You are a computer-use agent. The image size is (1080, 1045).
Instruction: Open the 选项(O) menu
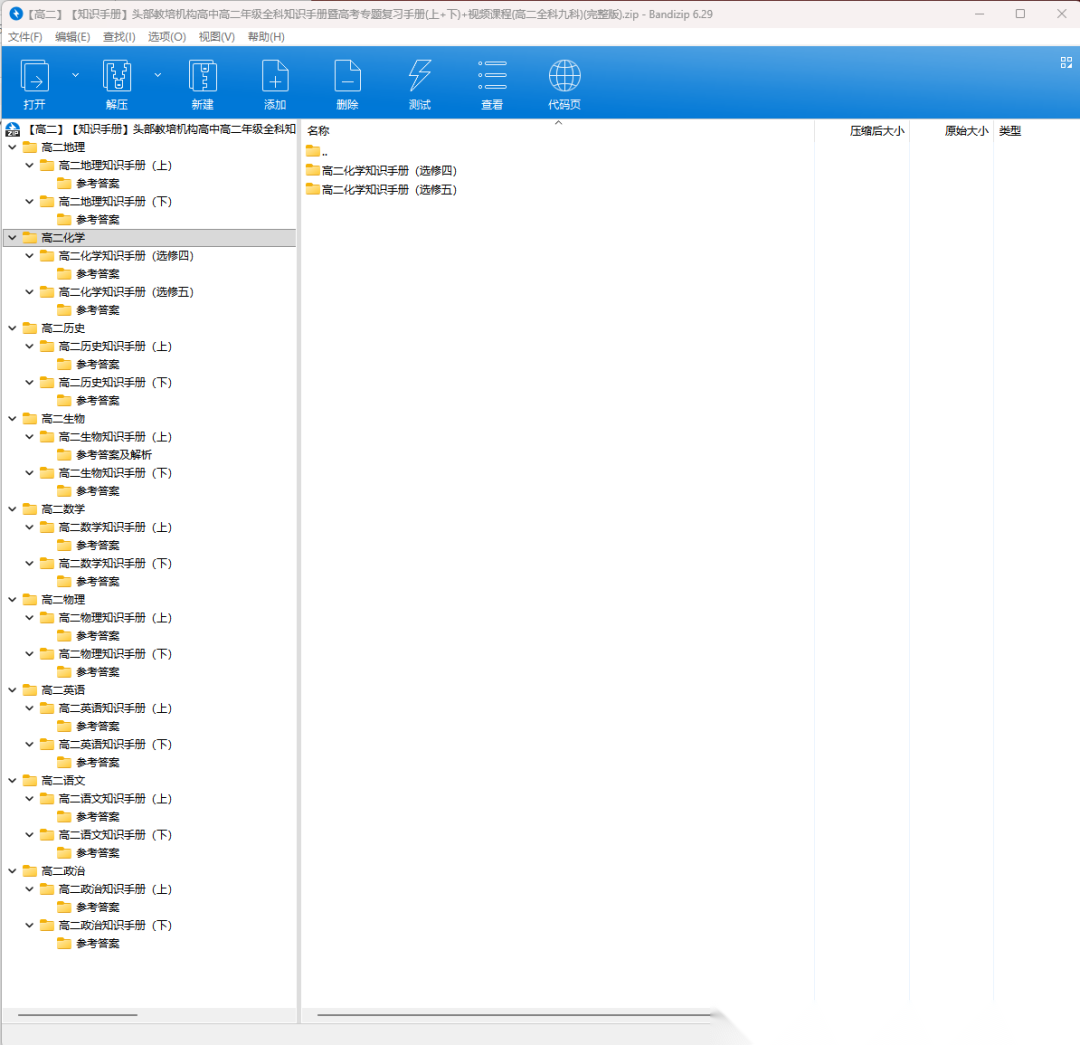coord(166,37)
